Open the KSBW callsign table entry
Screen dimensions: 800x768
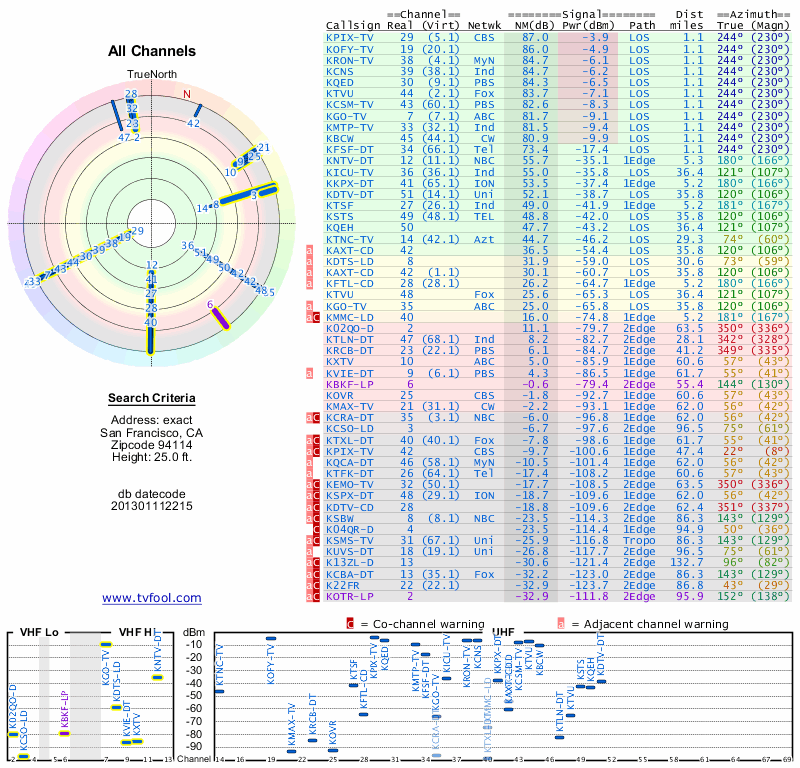[x=340, y=518]
